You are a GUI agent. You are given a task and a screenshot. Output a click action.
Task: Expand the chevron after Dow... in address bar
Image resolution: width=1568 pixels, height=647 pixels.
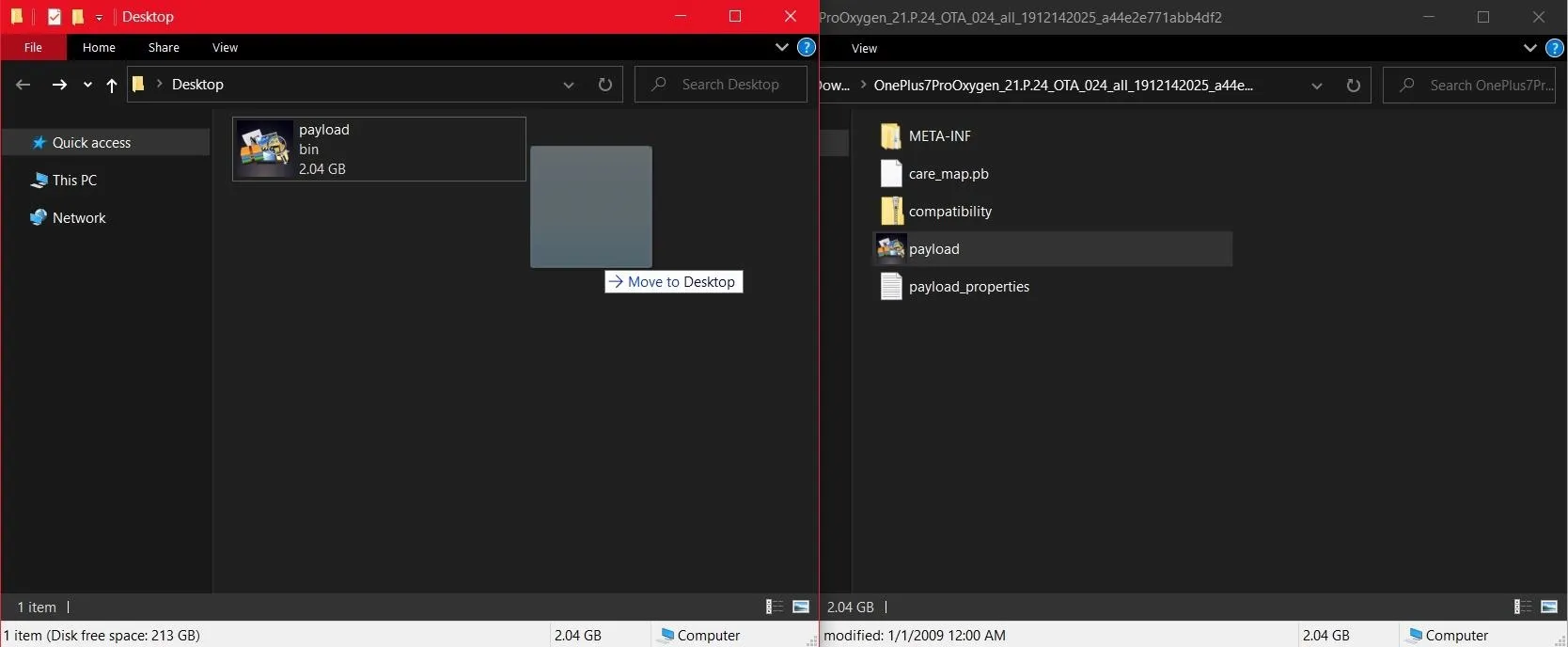(x=863, y=86)
